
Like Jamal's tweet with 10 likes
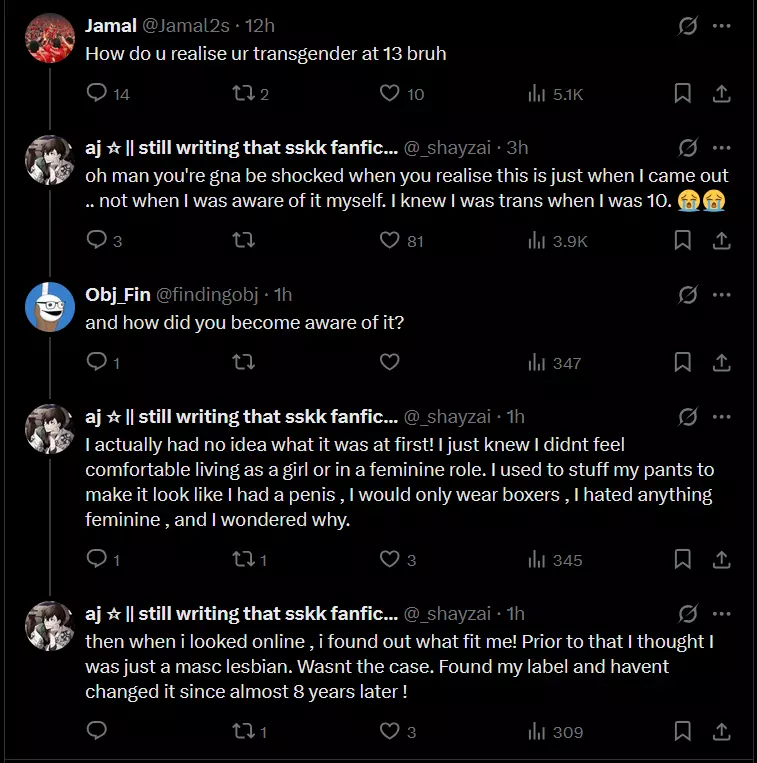click(x=390, y=94)
